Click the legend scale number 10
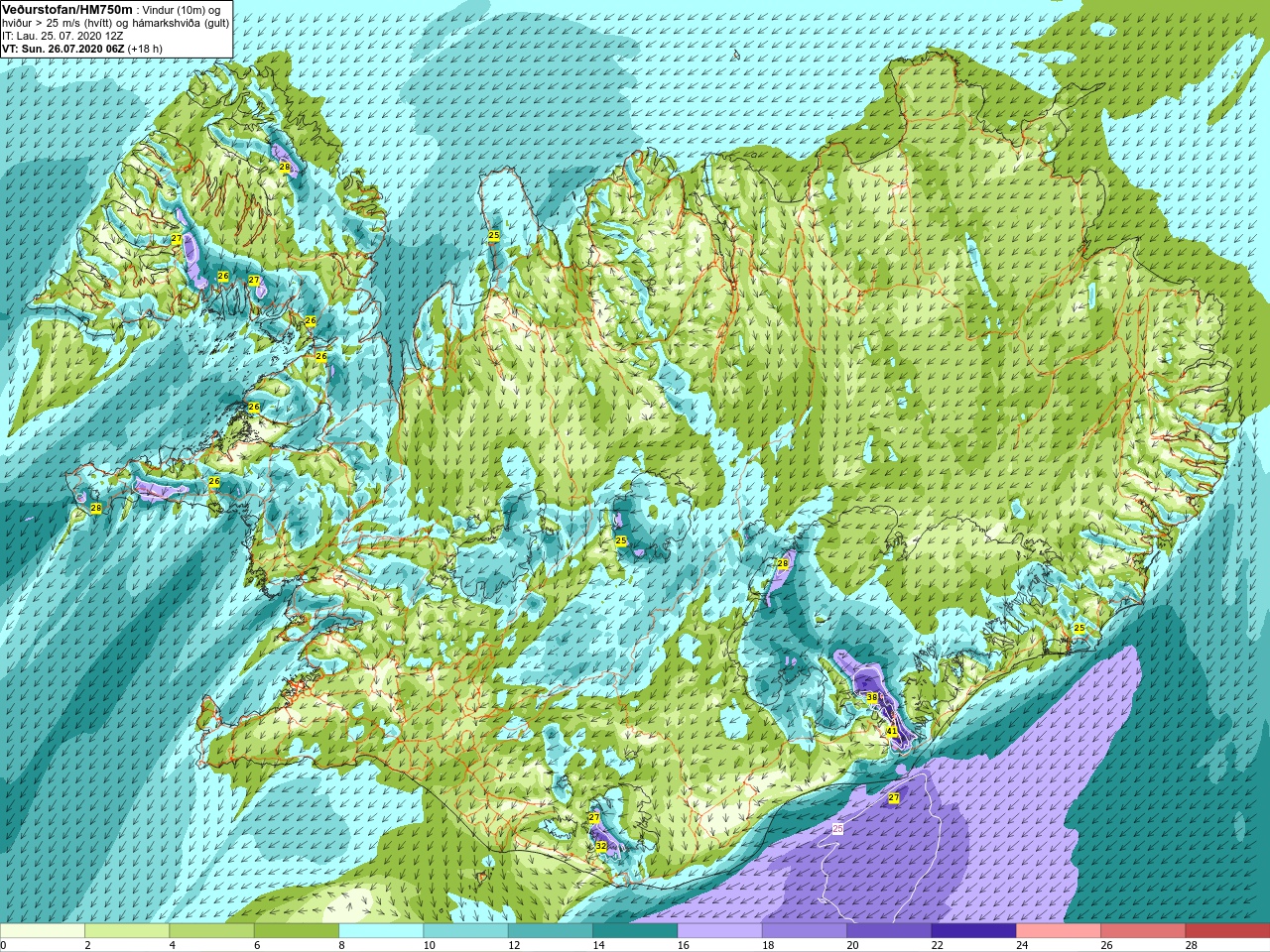The image size is (1270, 952). point(429,945)
